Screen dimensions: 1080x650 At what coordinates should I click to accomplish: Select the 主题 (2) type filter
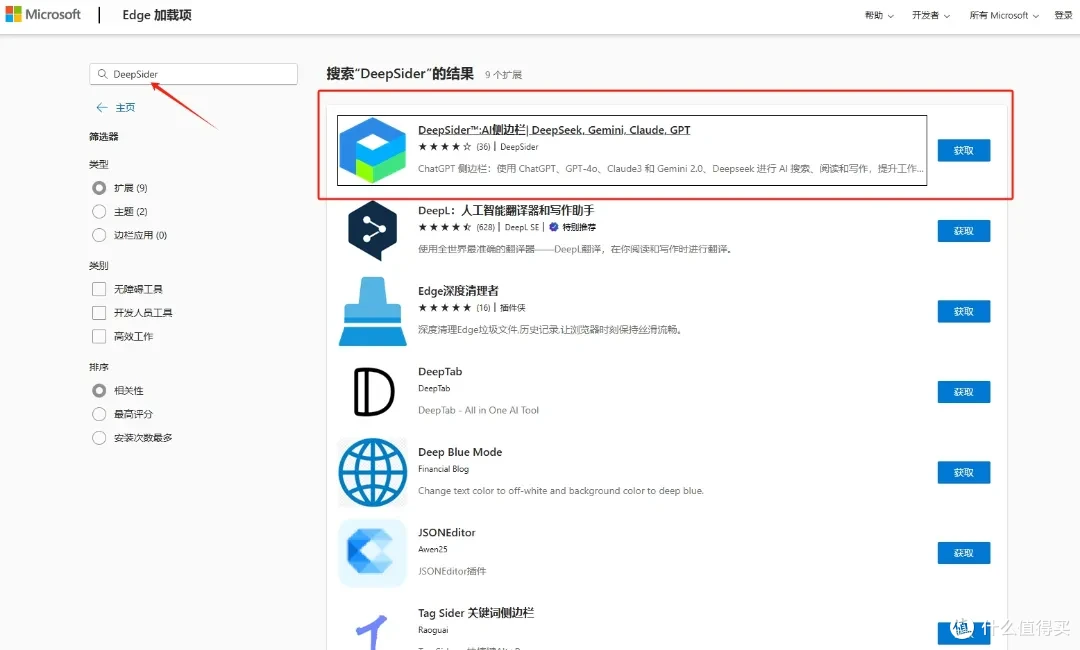99,211
